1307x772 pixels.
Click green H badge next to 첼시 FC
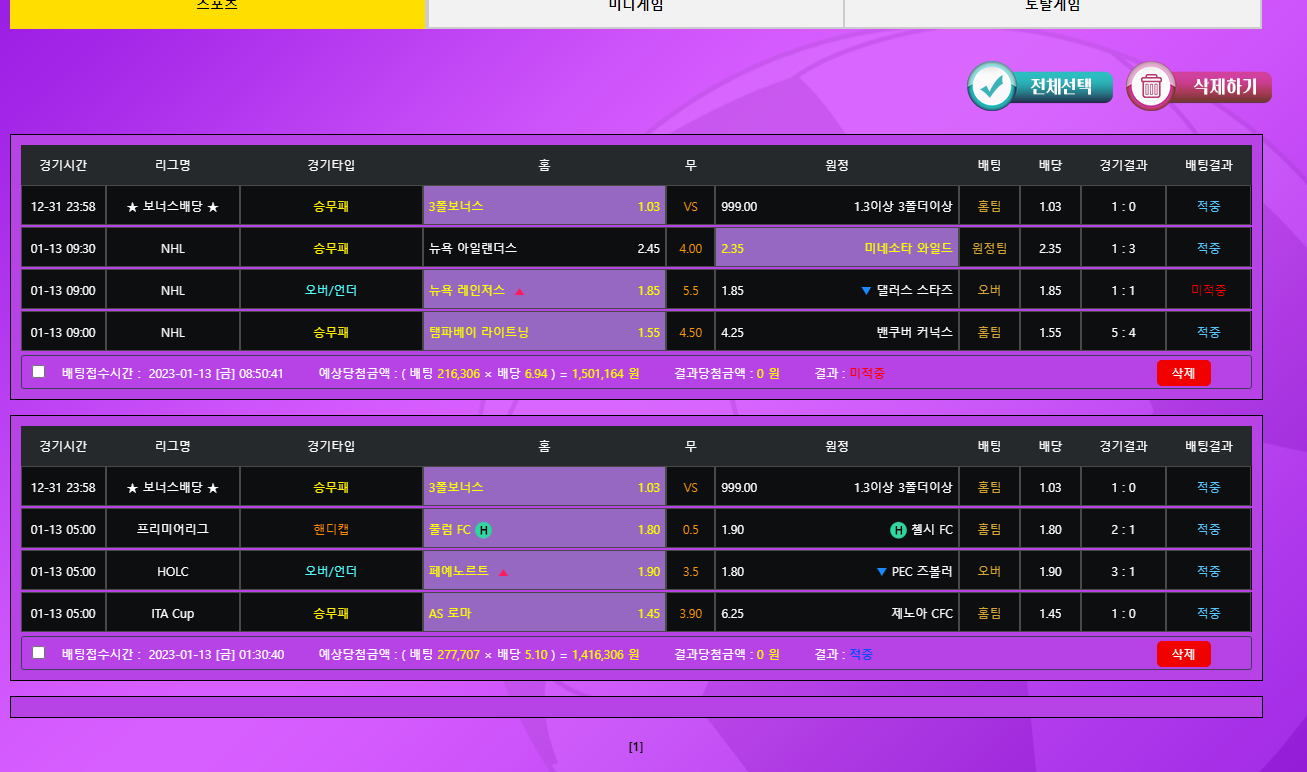(x=897, y=530)
